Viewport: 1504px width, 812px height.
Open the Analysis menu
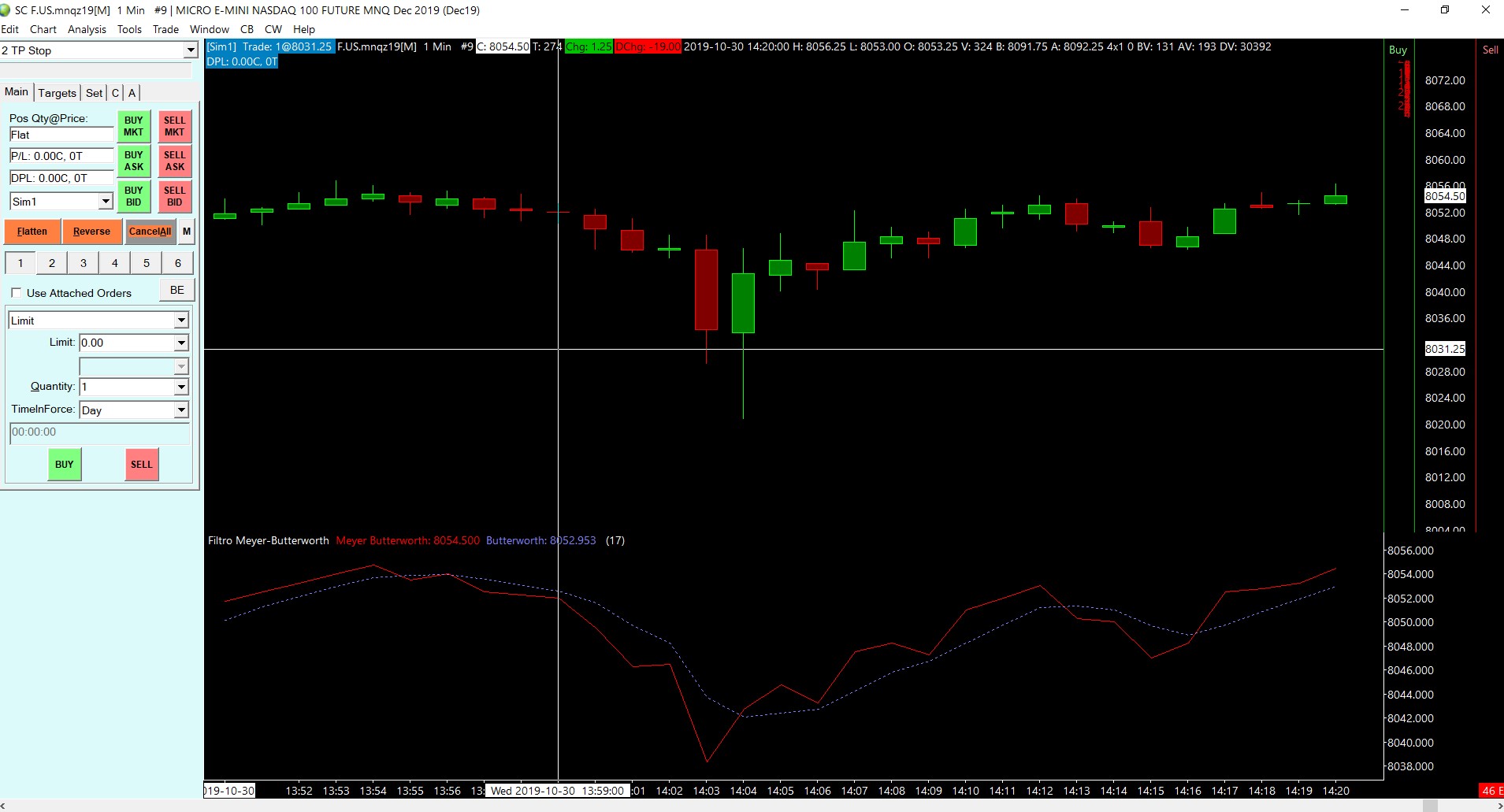[87, 29]
